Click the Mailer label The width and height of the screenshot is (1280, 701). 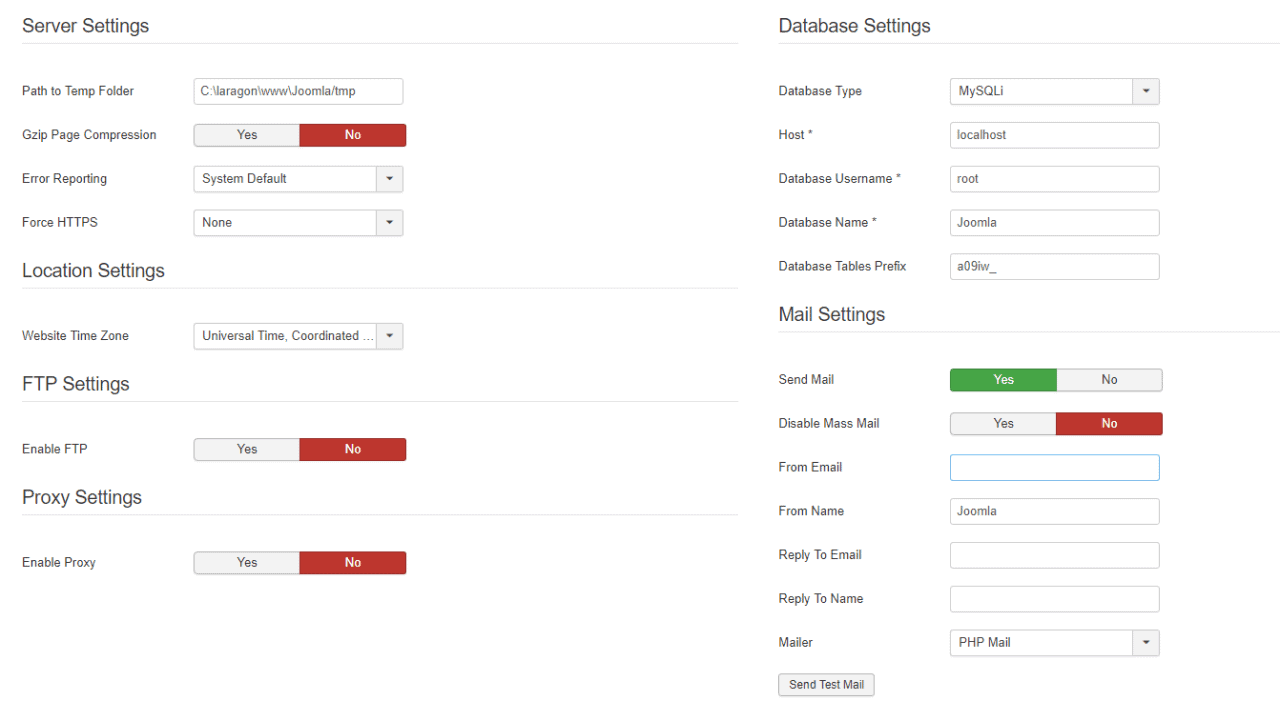[796, 643]
